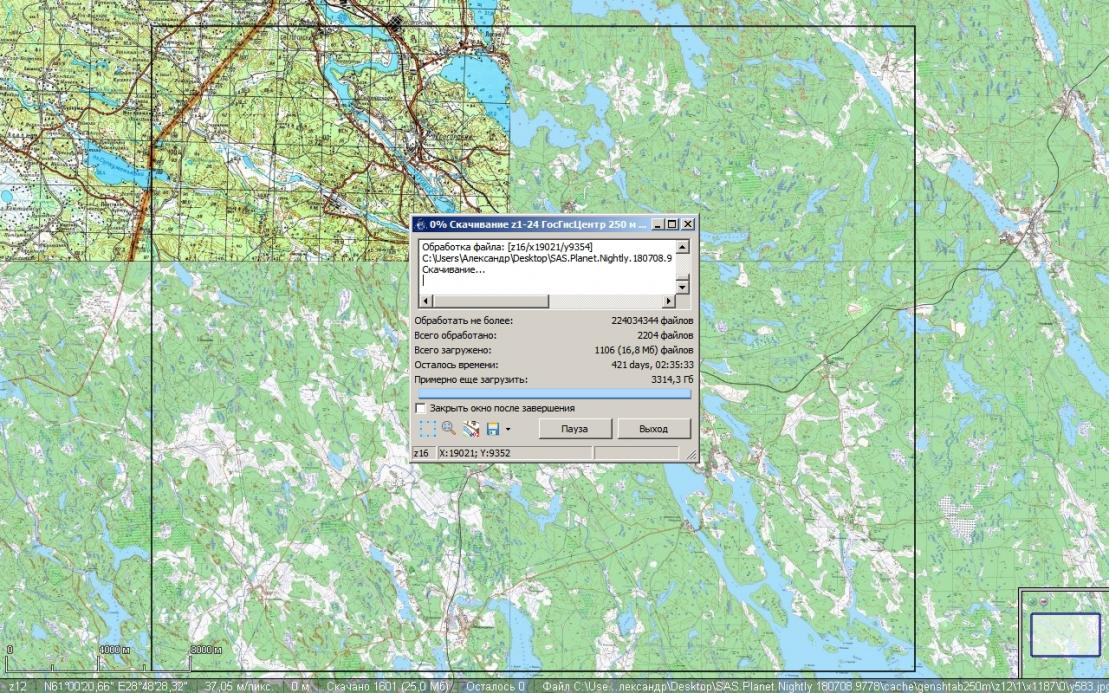Click the log scroll down arrow
The height and width of the screenshot is (693, 1109).
683,287
